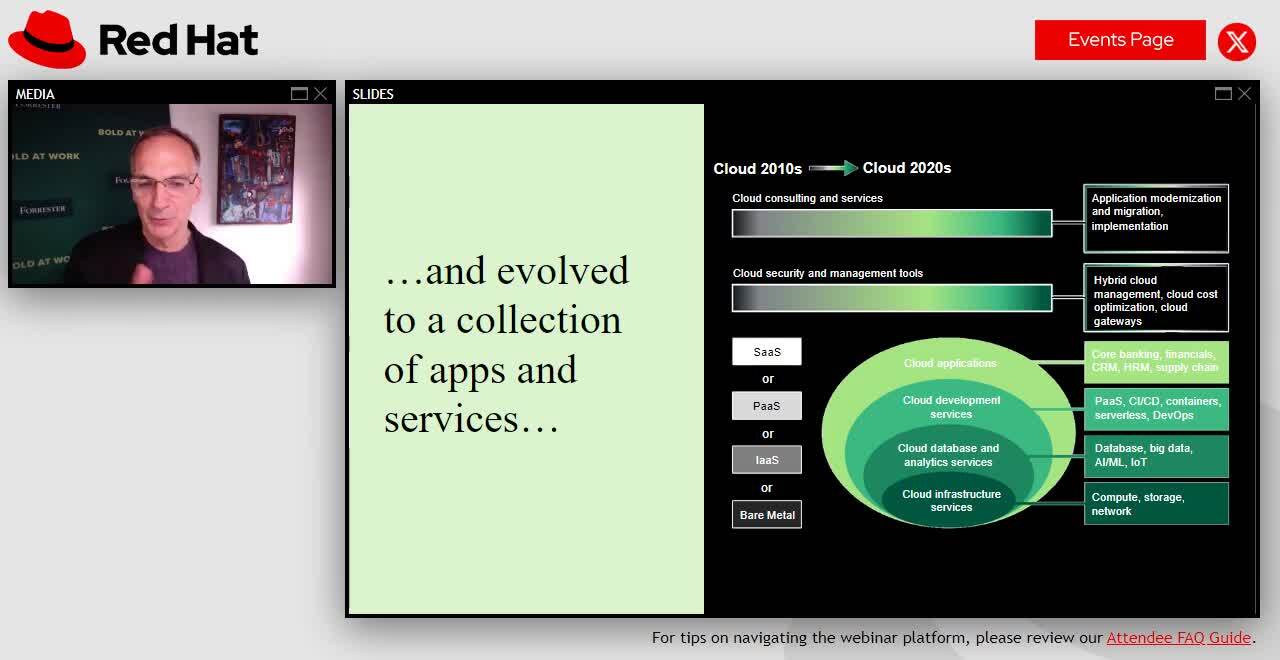Image resolution: width=1280 pixels, height=660 pixels.
Task: Click the Bare Metal box on slide
Action: click(x=767, y=515)
